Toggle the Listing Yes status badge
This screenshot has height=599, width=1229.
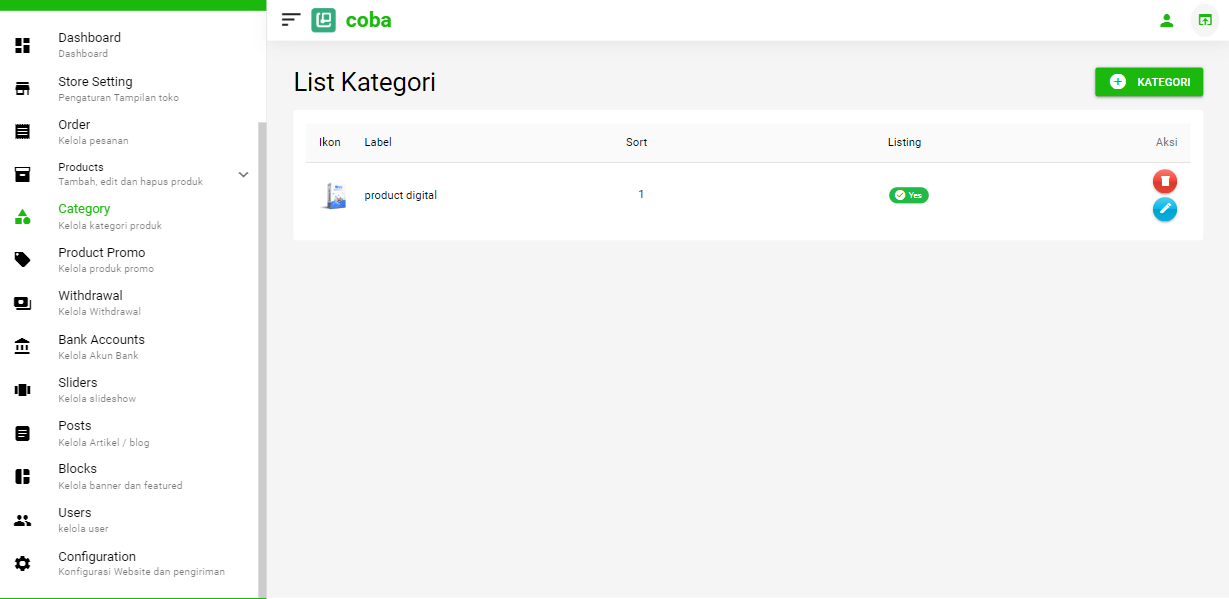pos(908,195)
